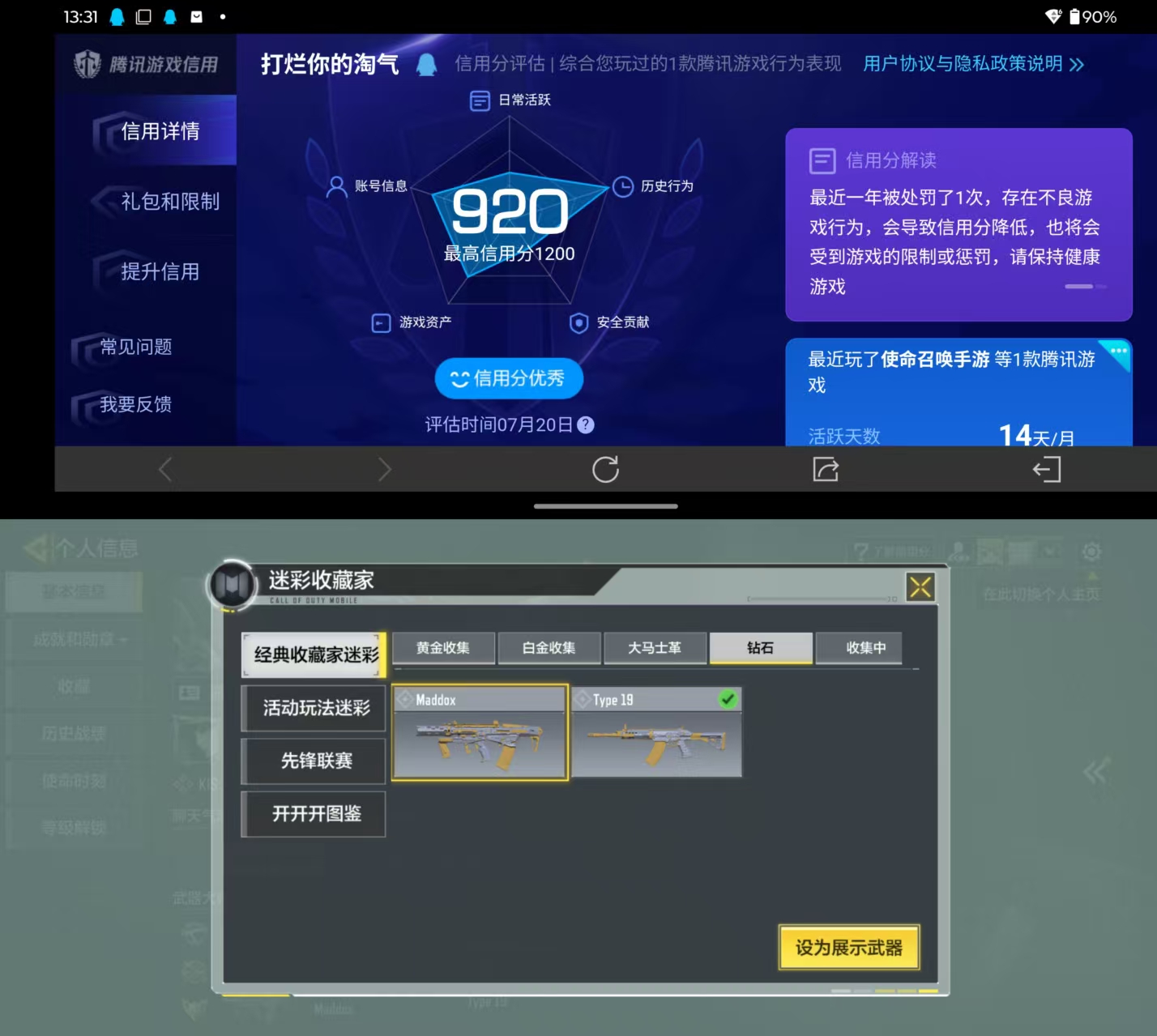Select the 开开开图鉴 category

pyautogui.click(x=314, y=813)
